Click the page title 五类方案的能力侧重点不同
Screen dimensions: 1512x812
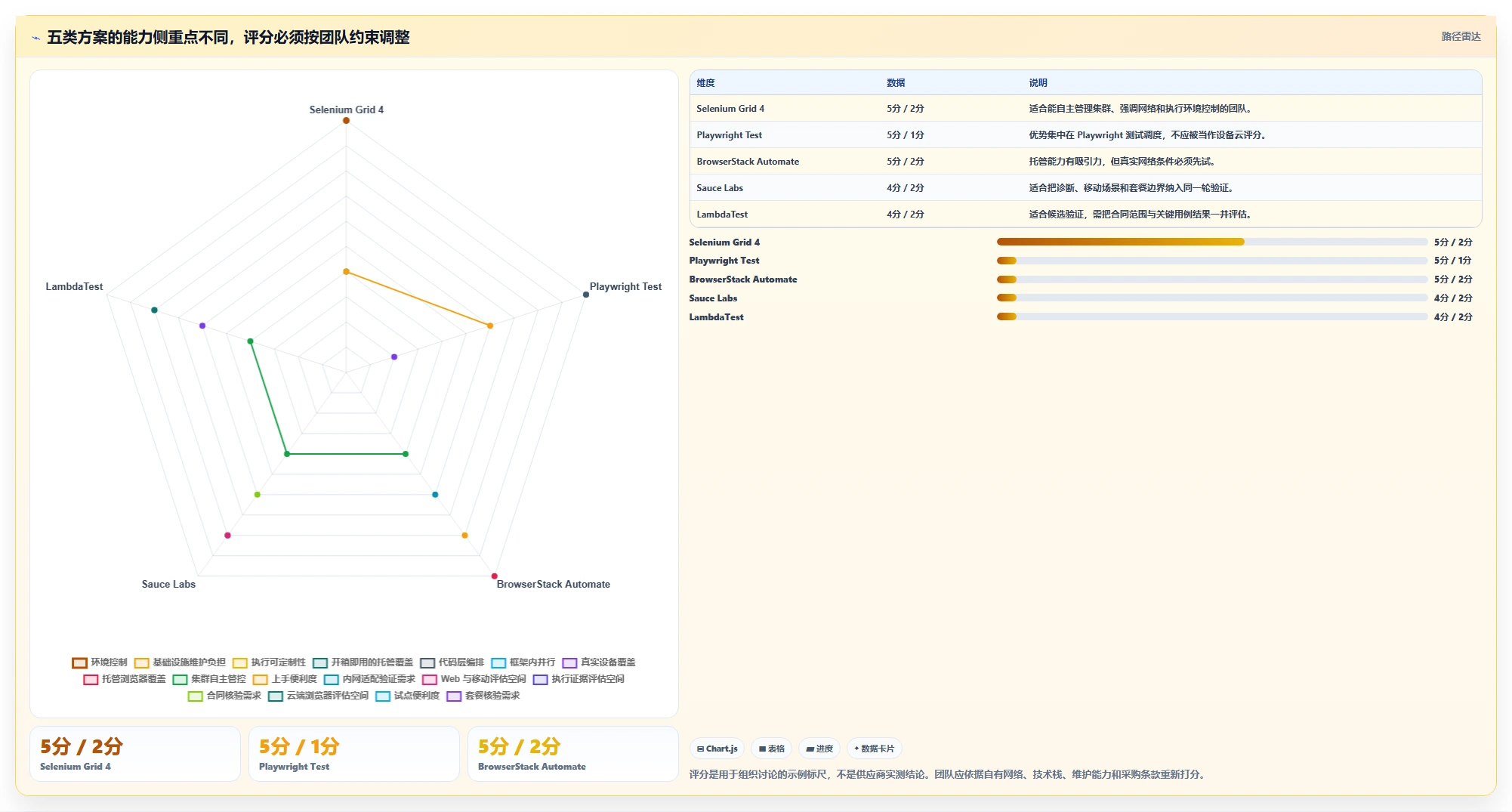[228, 37]
